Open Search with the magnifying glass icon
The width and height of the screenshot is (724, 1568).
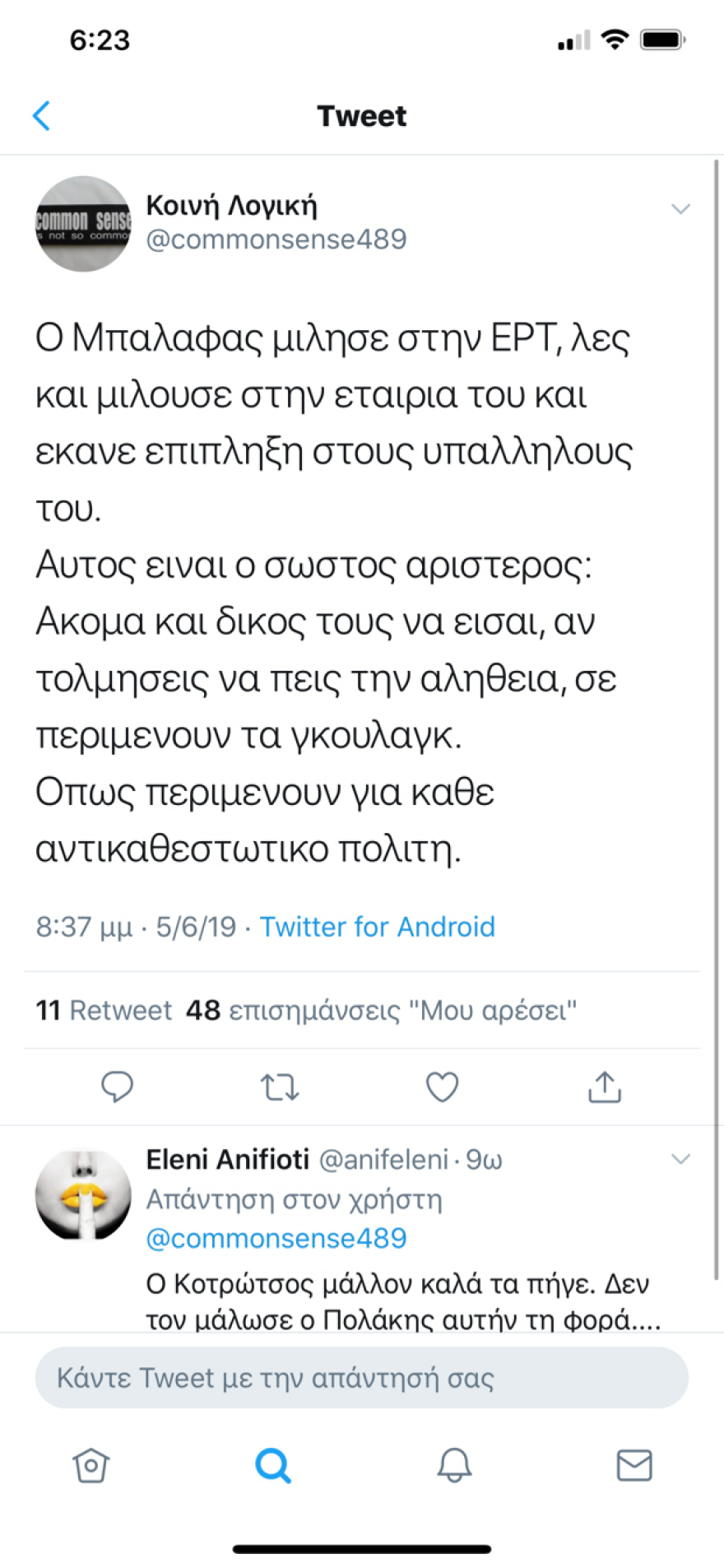pyautogui.click(x=272, y=1464)
